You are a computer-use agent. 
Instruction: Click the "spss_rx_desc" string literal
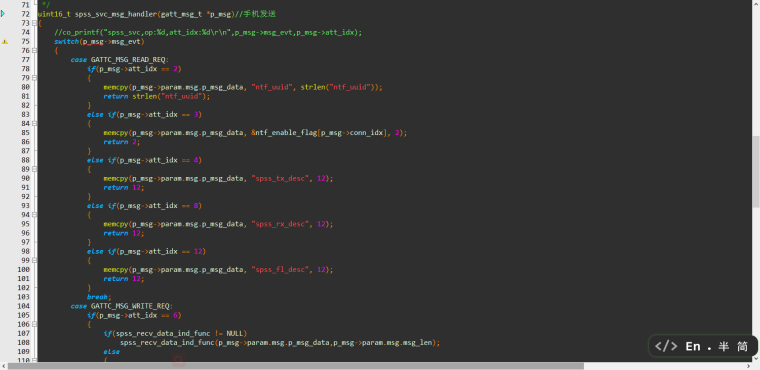280,224
